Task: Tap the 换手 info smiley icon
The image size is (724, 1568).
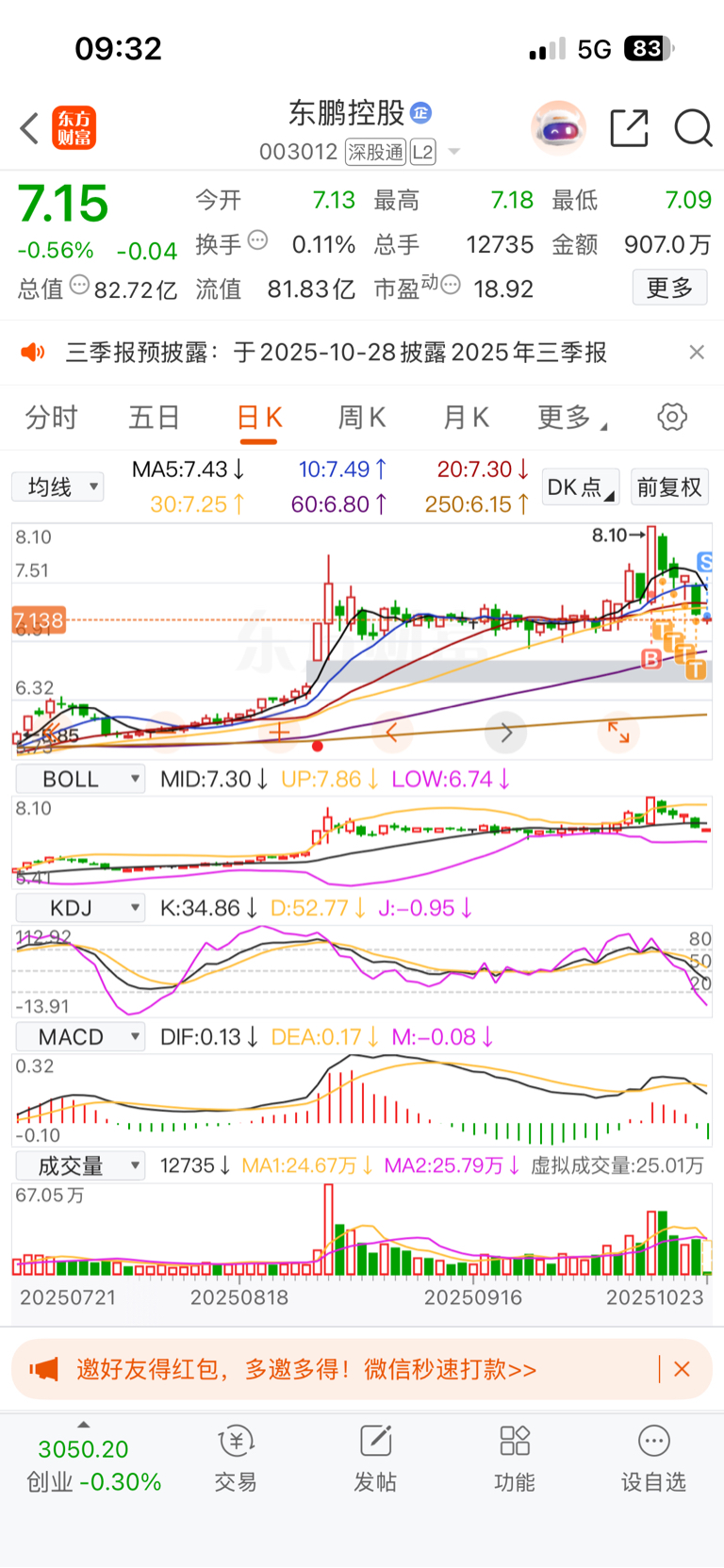Action: coord(257,241)
